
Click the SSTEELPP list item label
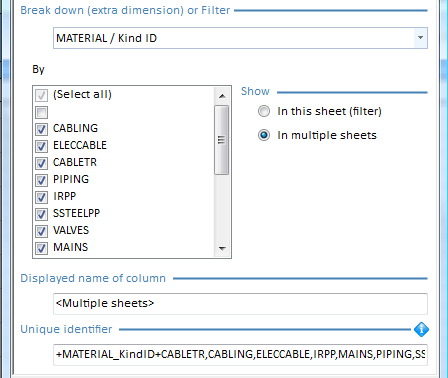77,213
